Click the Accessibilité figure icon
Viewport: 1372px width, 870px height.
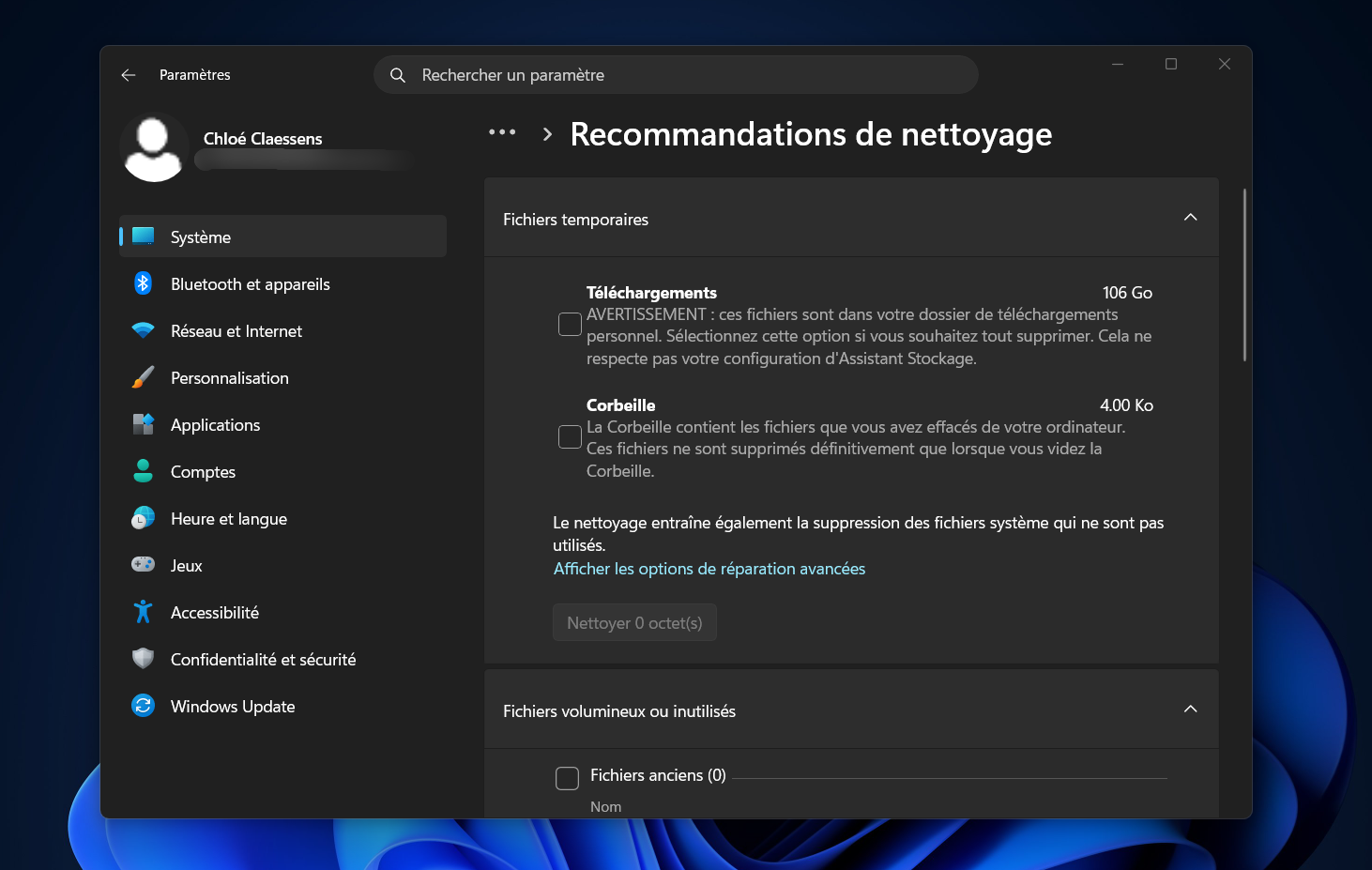[x=144, y=612]
